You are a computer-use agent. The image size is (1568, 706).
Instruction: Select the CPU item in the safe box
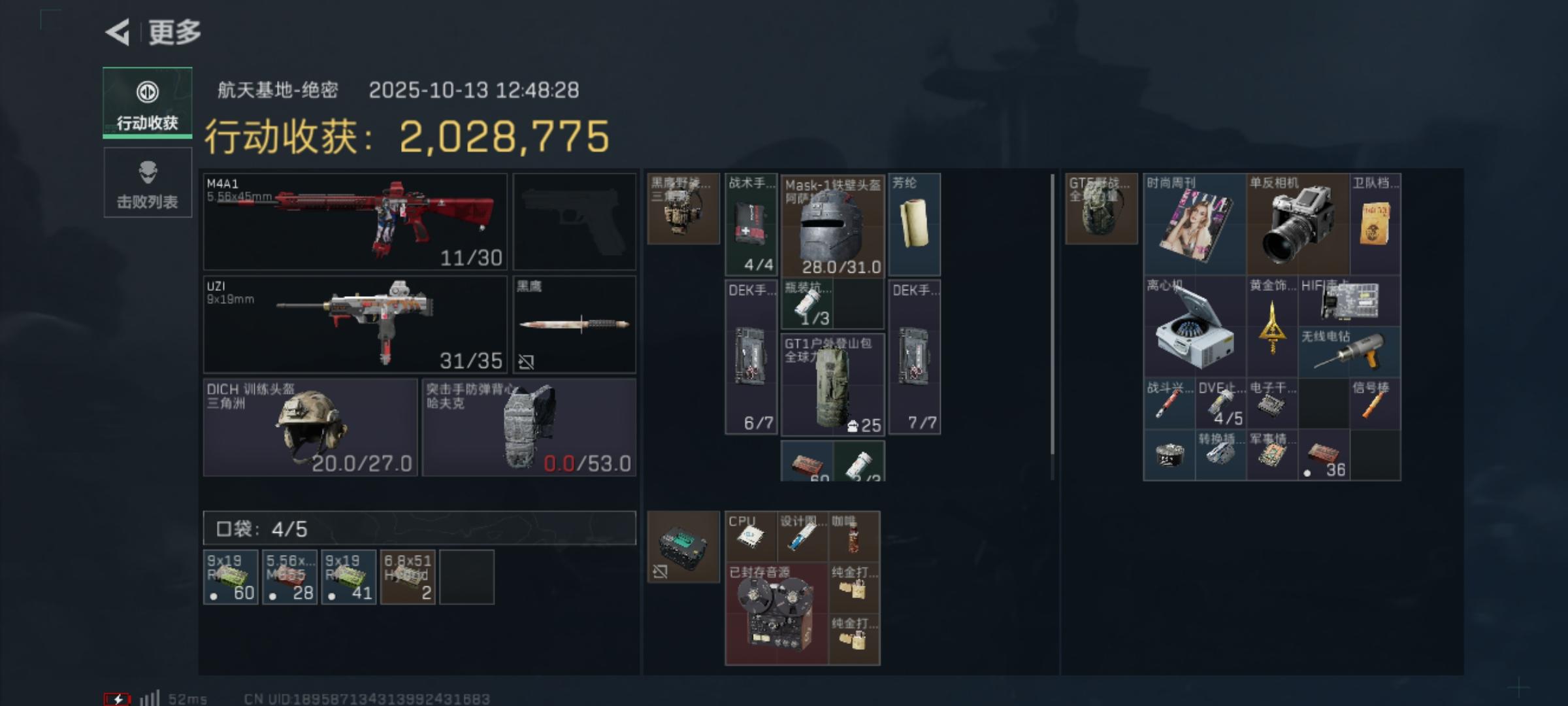(x=751, y=537)
